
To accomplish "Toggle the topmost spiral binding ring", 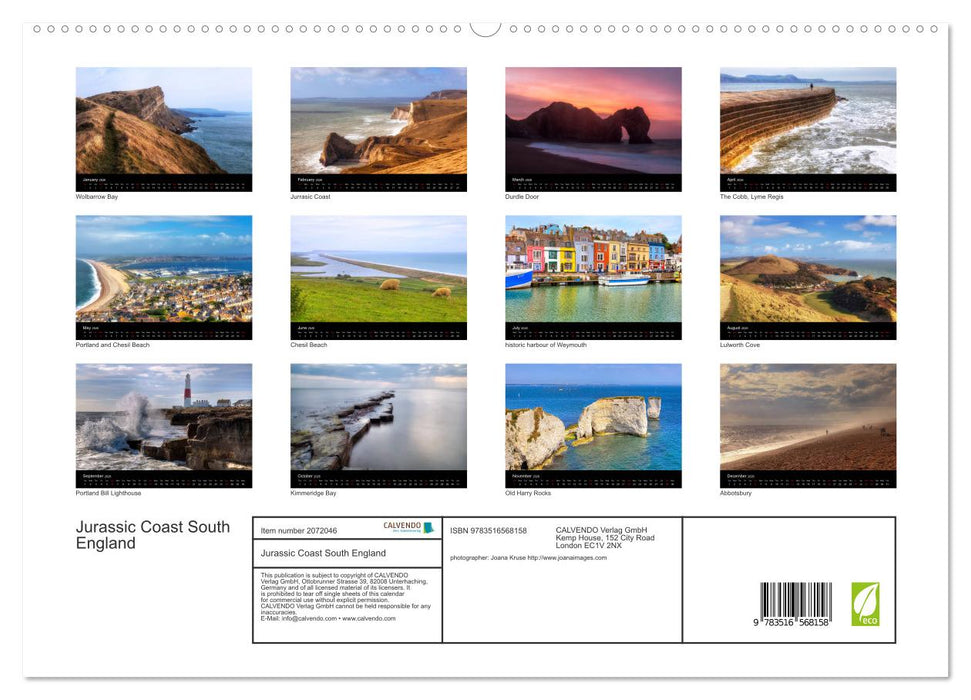I will [37, 29].
